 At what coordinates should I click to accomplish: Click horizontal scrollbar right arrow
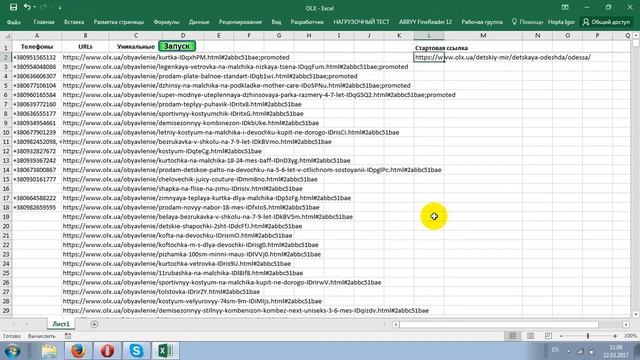tap(626, 324)
